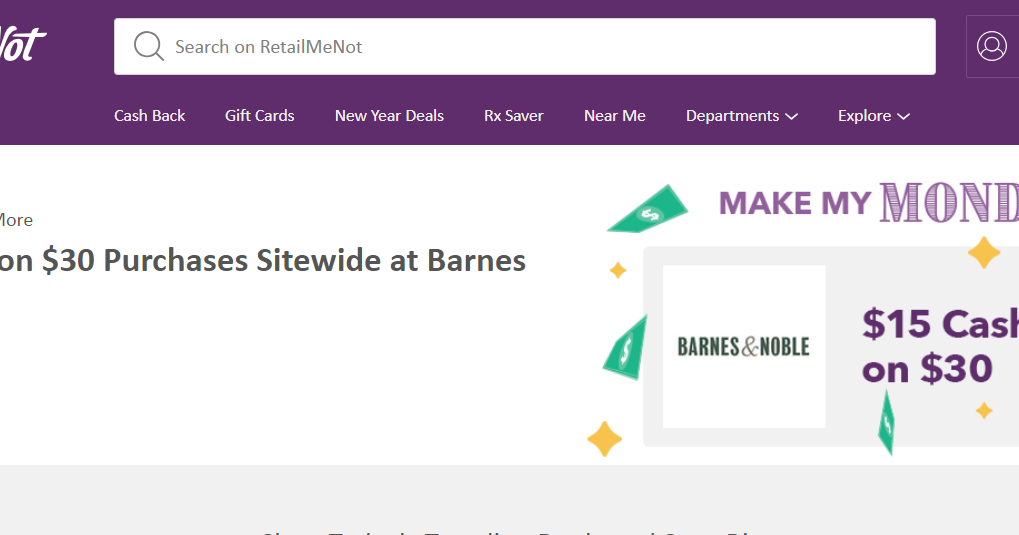Focus the Search on RetailMeNot field

pyautogui.click(x=524, y=47)
